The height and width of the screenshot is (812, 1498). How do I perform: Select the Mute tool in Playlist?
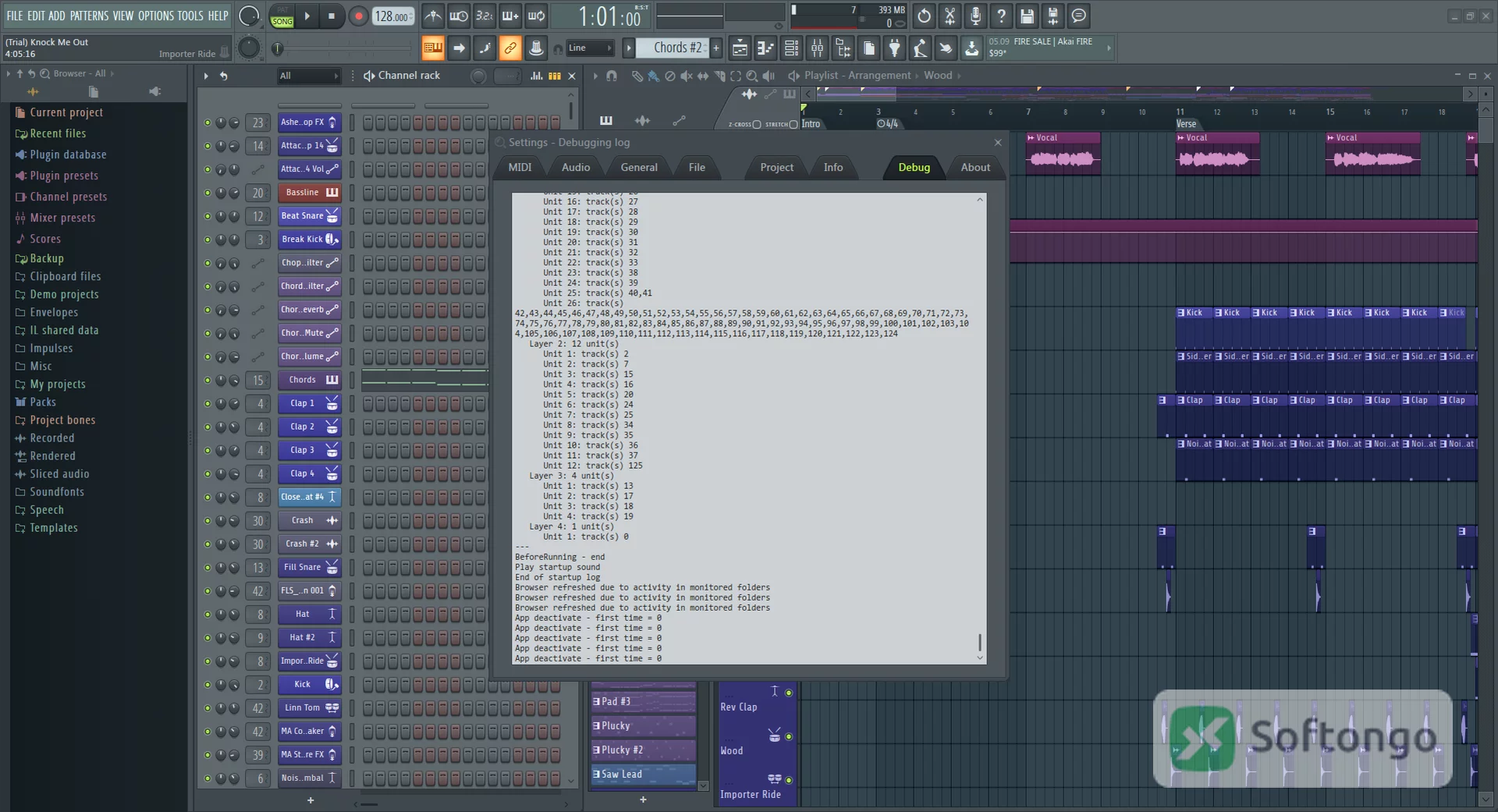click(x=686, y=76)
